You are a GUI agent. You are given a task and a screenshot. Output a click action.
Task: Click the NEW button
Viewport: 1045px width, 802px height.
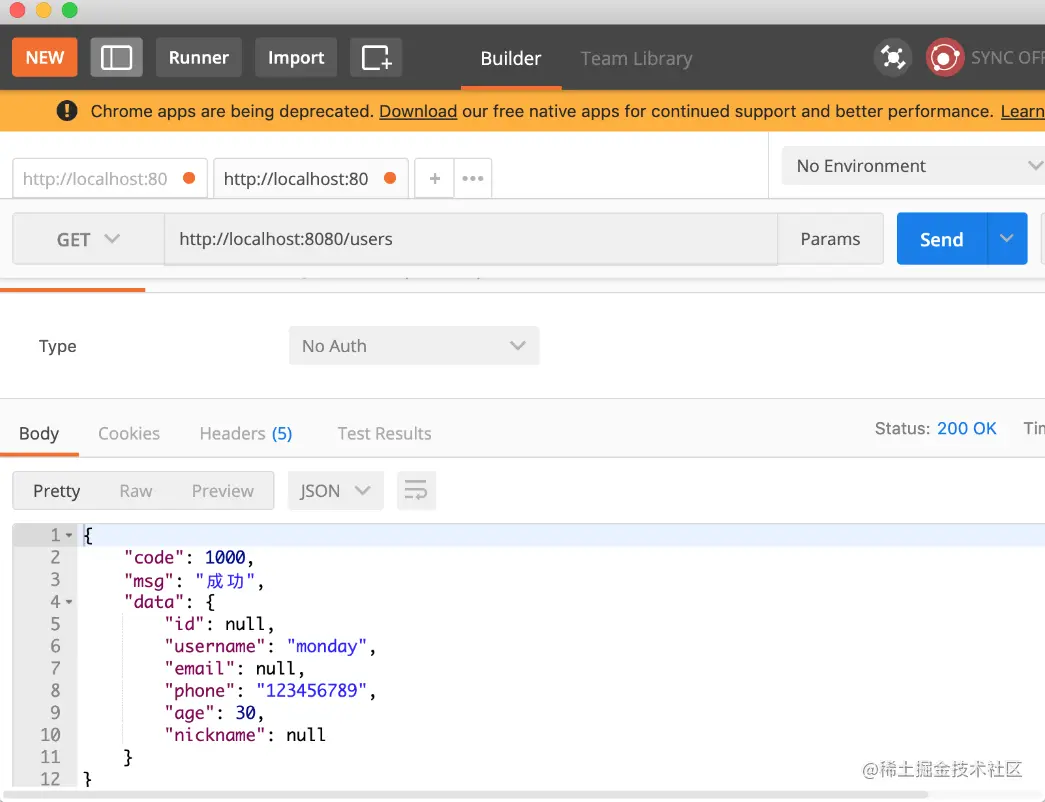pyautogui.click(x=45, y=57)
